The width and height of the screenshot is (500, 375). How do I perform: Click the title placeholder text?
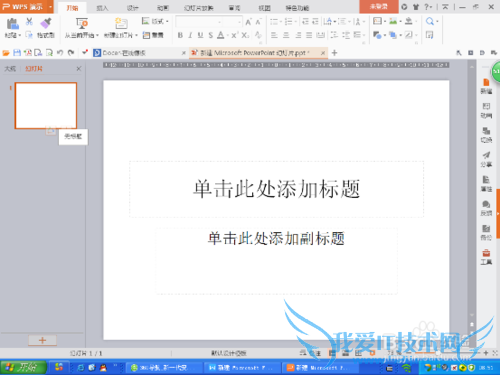277,189
